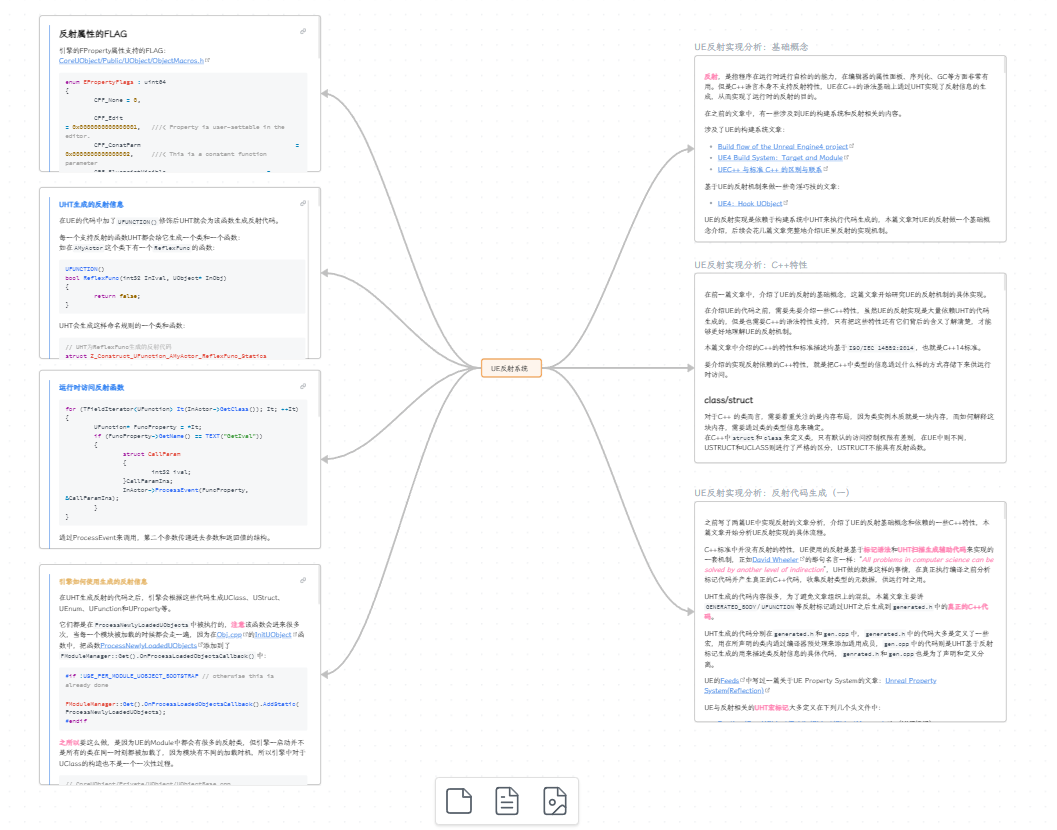Click link icon on 反射属性的FLAG card
Screen dimensions: 1057x830
pyautogui.click(x=302, y=31)
